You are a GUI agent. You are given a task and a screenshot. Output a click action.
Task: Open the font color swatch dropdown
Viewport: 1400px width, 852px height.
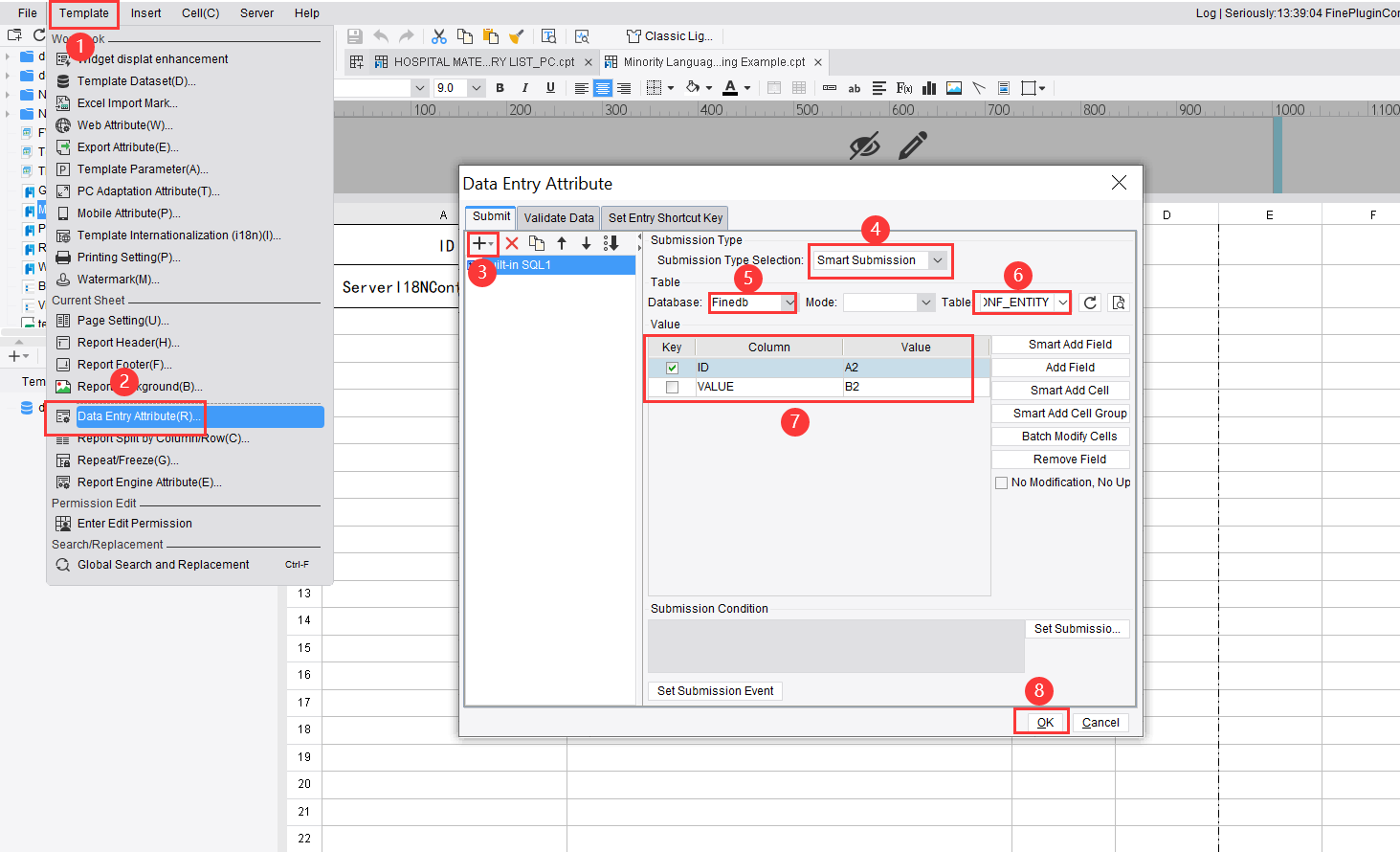pyautogui.click(x=744, y=87)
